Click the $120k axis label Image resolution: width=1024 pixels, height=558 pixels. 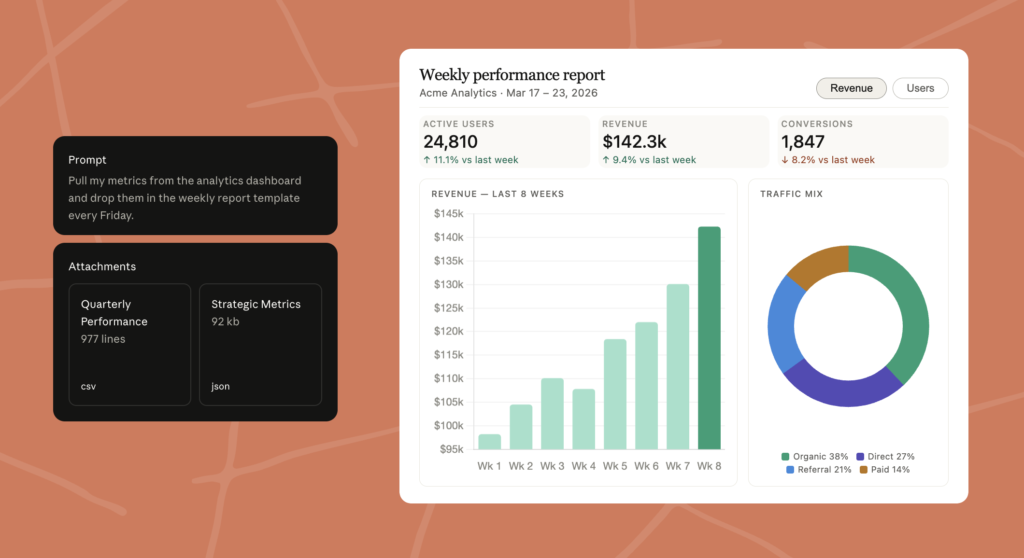pyautogui.click(x=449, y=331)
